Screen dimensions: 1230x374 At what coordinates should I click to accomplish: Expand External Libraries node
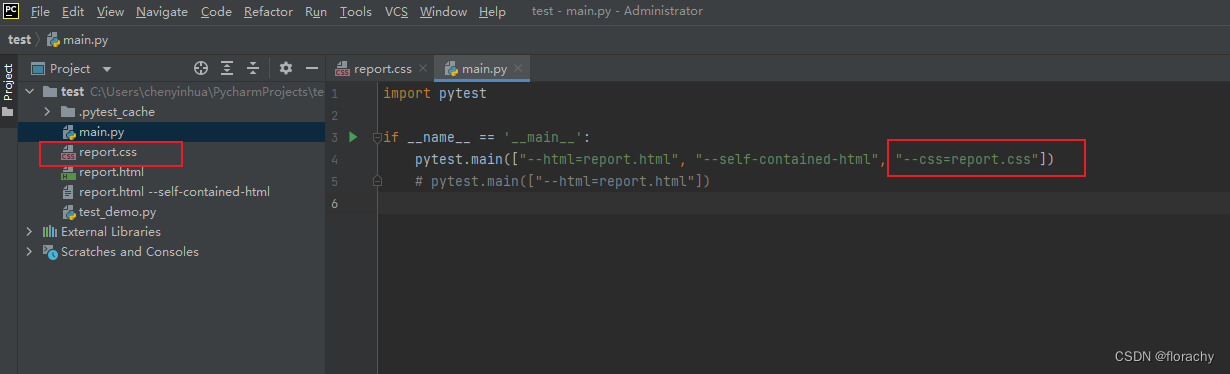[30, 232]
